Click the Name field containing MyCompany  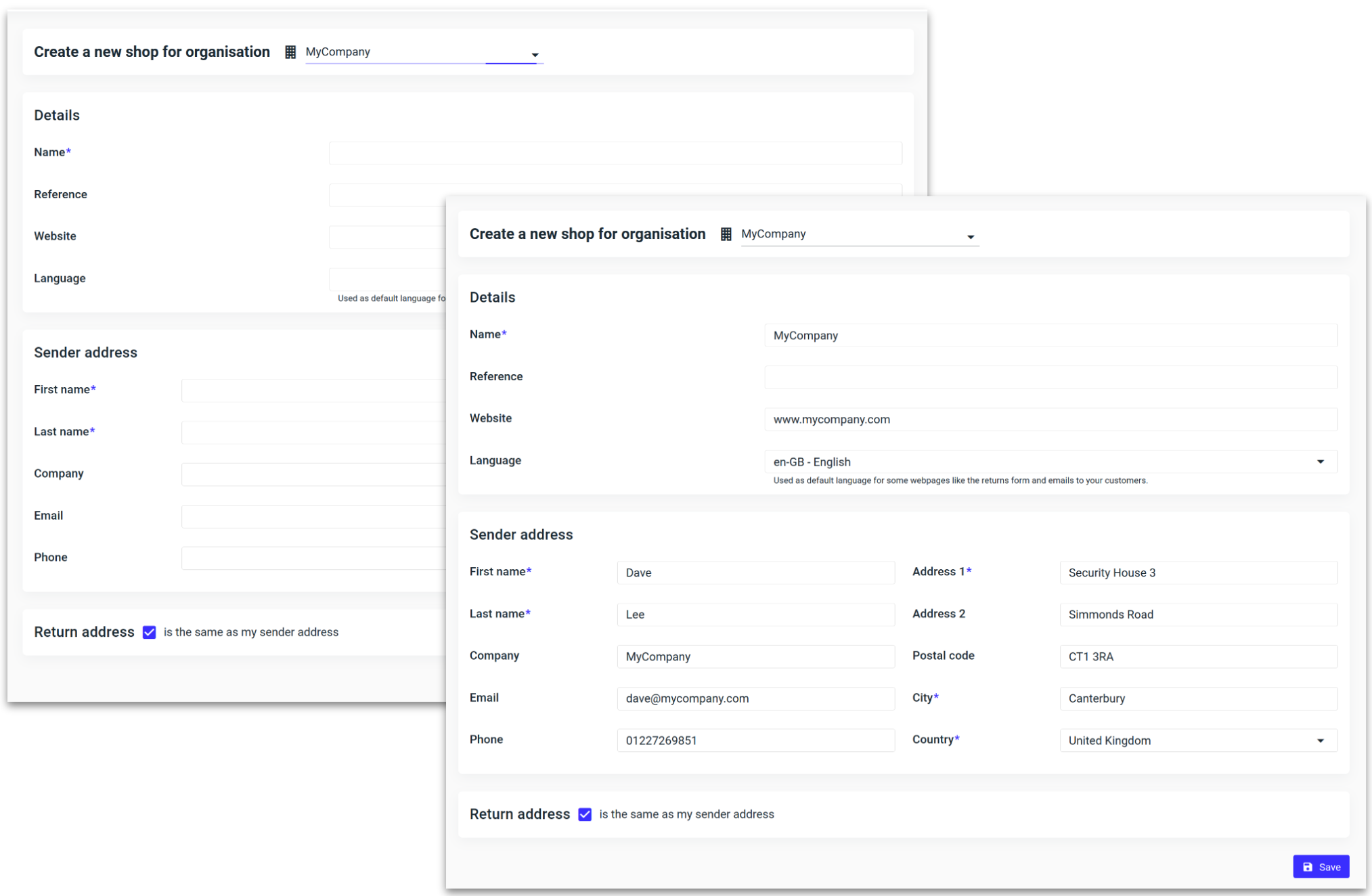(x=1050, y=336)
